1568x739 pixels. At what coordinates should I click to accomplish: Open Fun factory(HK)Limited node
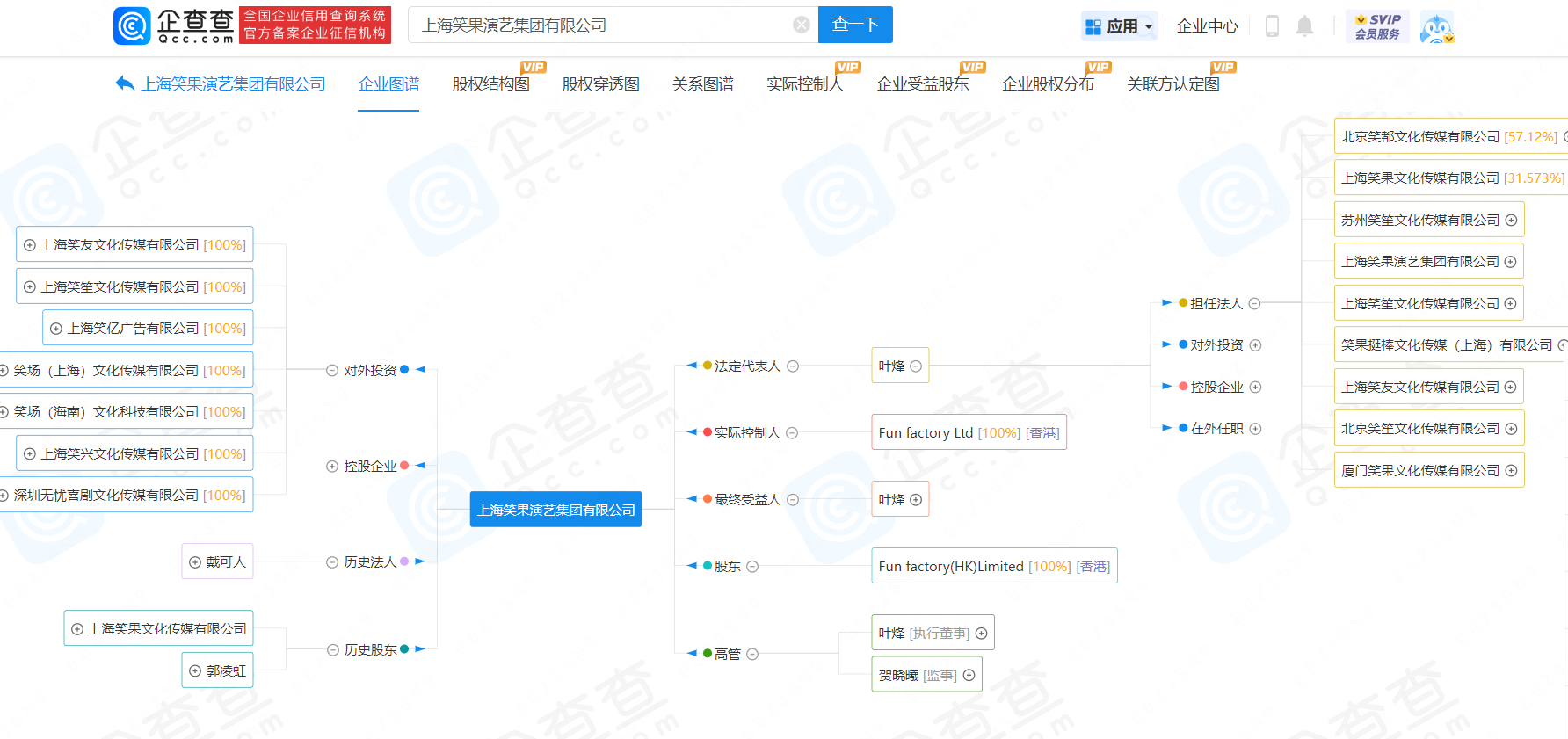(x=994, y=566)
